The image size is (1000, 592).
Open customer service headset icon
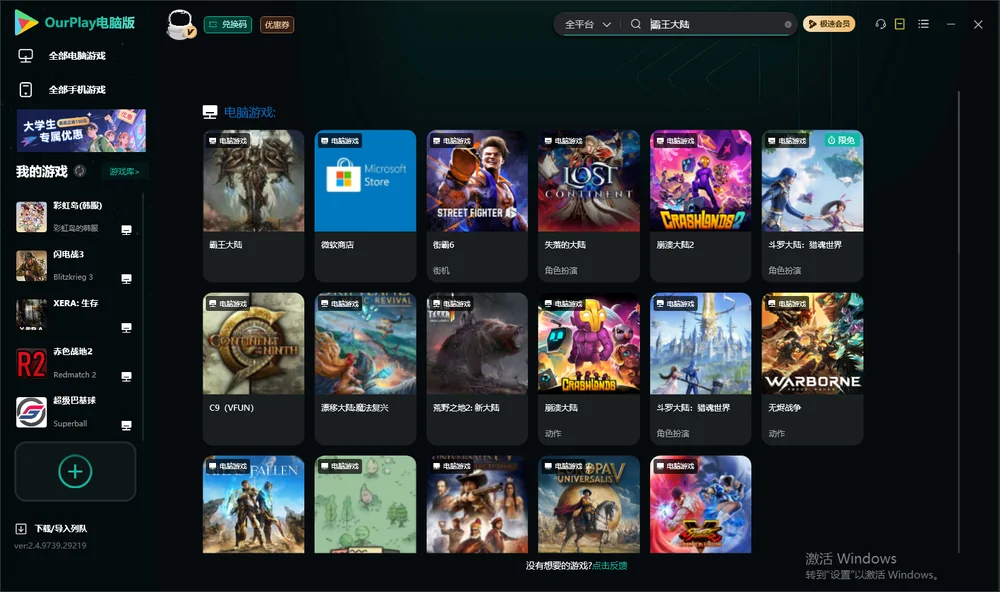pos(881,24)
